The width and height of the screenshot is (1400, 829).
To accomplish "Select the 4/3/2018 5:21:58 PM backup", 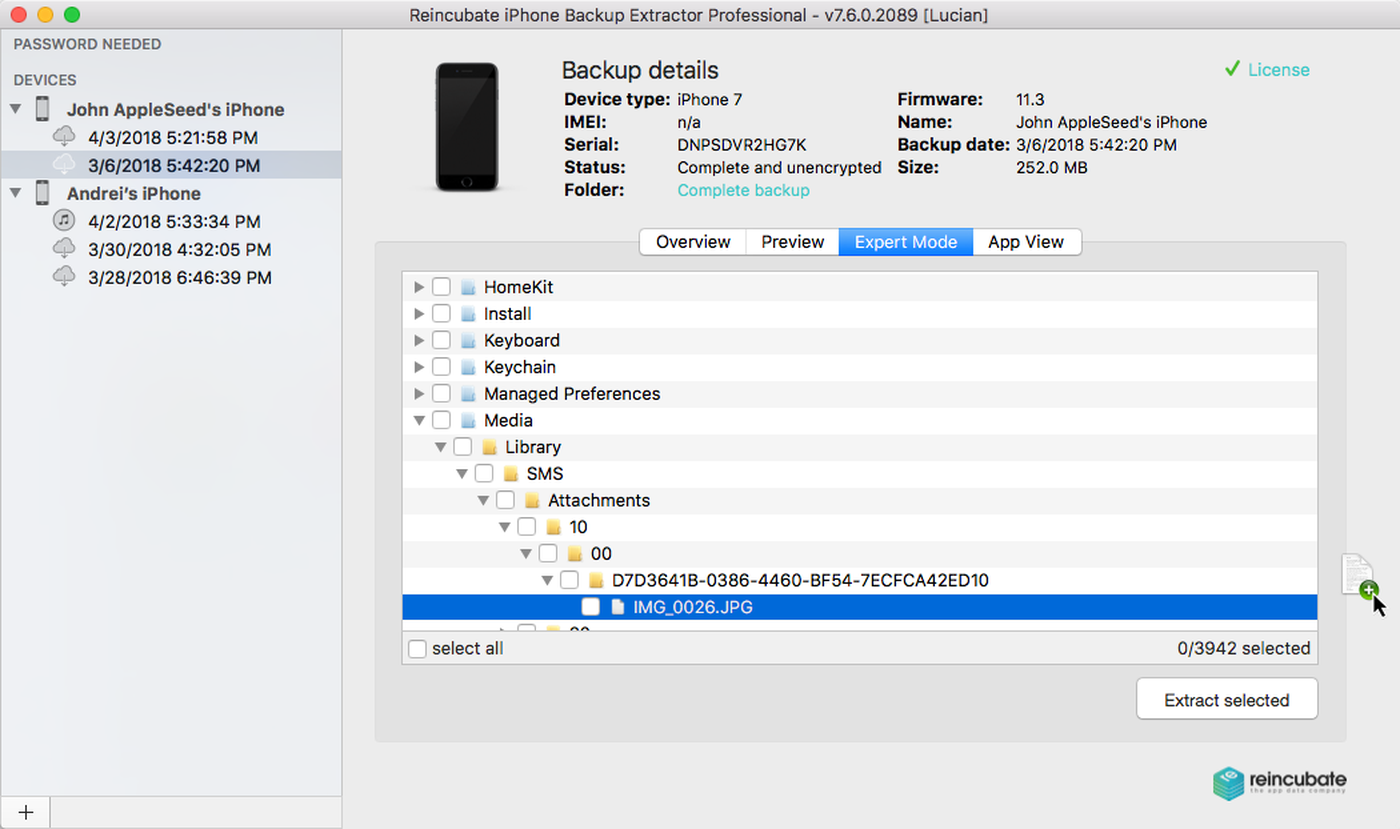I will [171, 137].
